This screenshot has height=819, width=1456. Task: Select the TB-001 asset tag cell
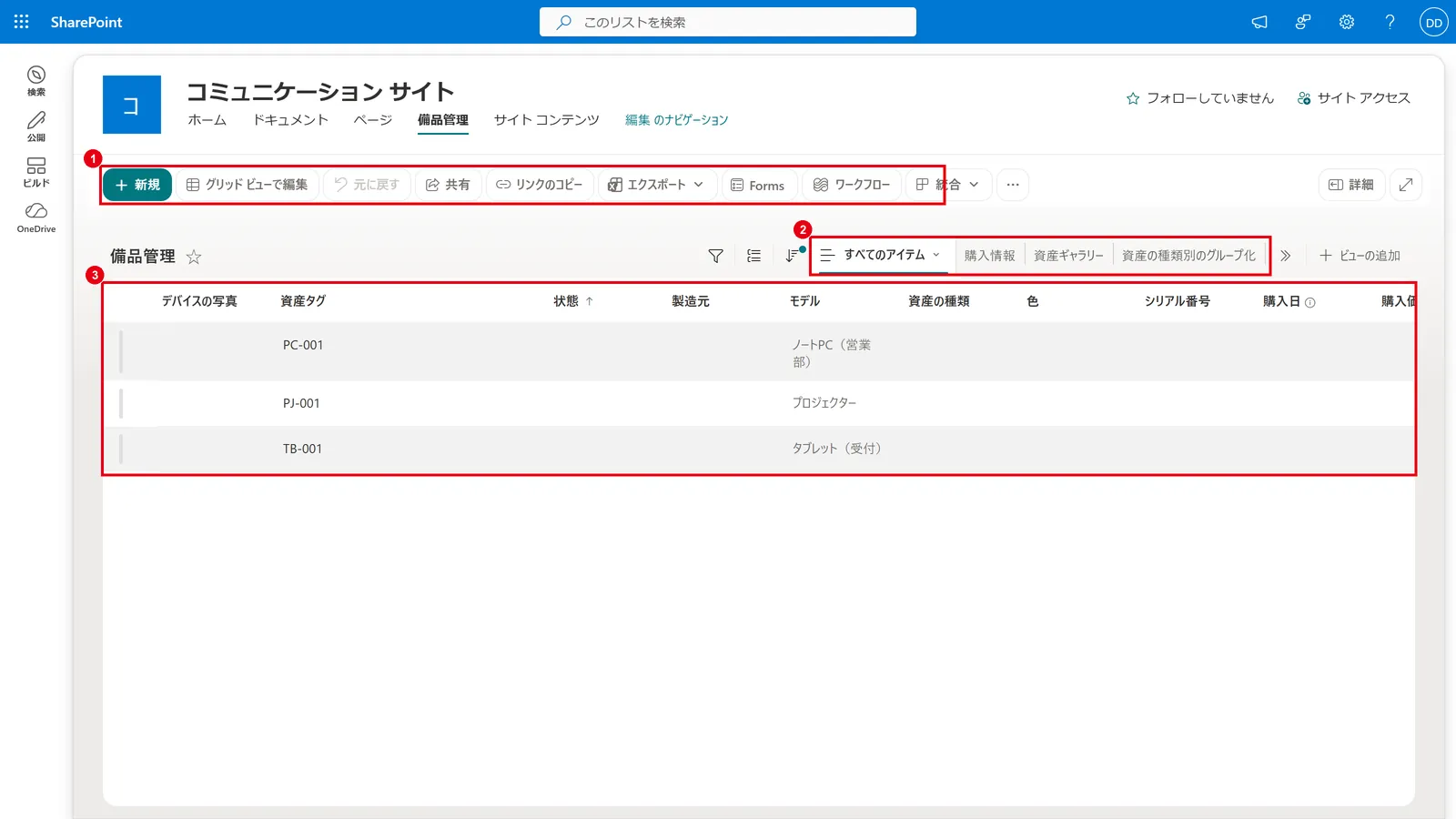click(x=302, y=449)
